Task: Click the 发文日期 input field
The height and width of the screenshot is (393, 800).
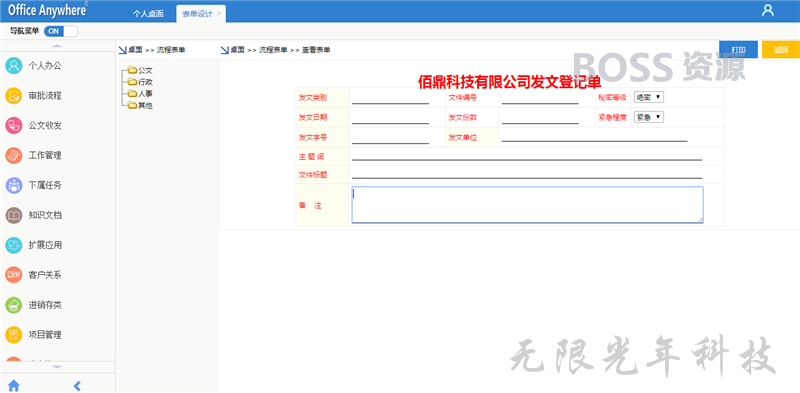Action: 390,117
